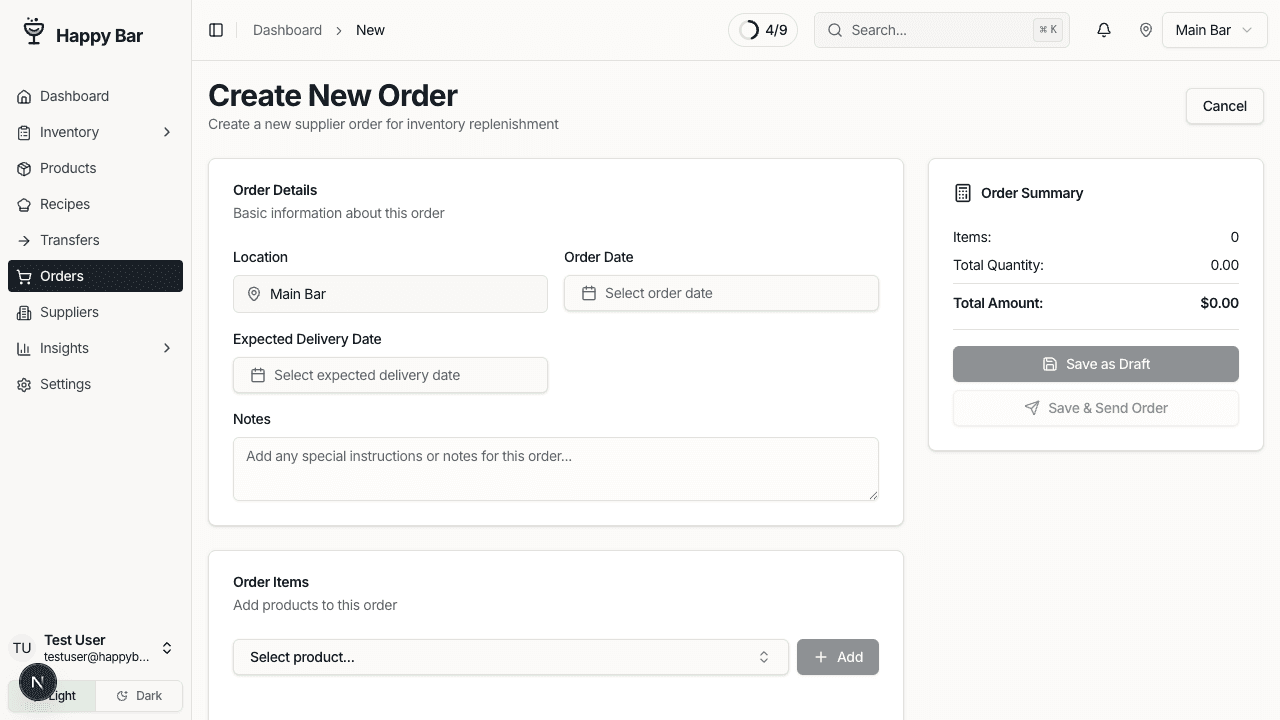The image size is (1280, 720).
Task: Open the Expected Delivery Date picker
Action: [x=390, y=375]
